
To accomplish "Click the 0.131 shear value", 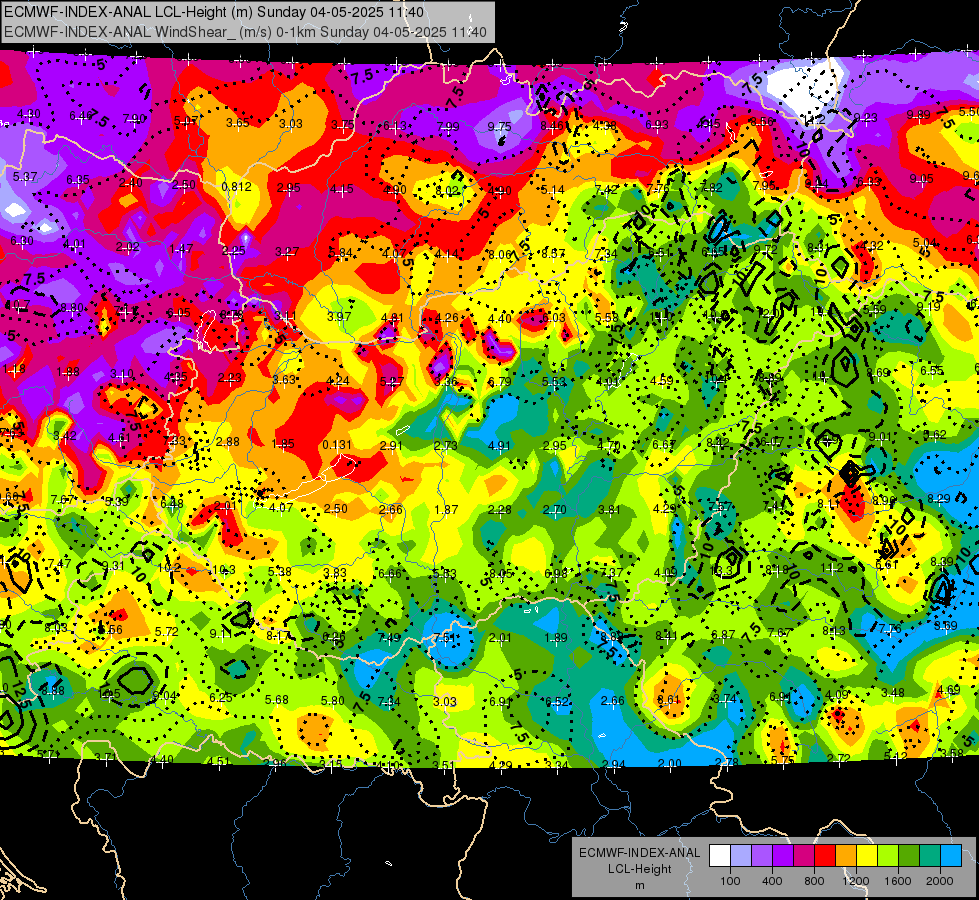I will (x=337, y=445).
